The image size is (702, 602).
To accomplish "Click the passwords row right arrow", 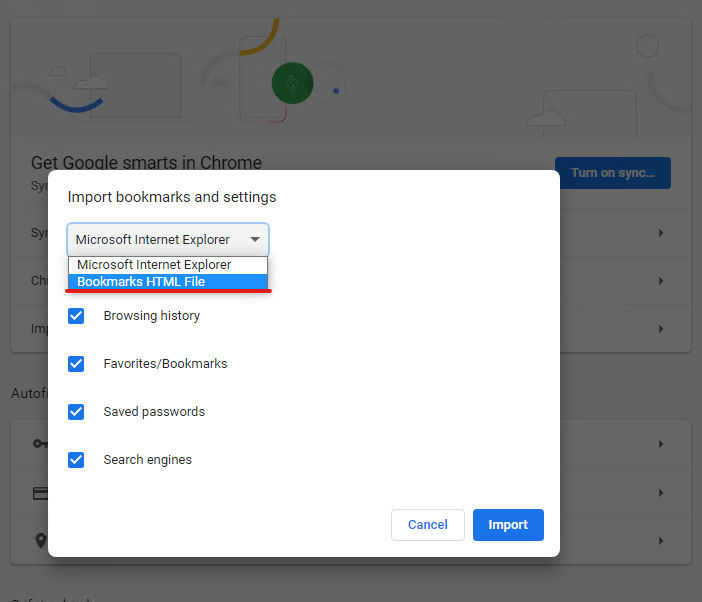I will point(661,444).
